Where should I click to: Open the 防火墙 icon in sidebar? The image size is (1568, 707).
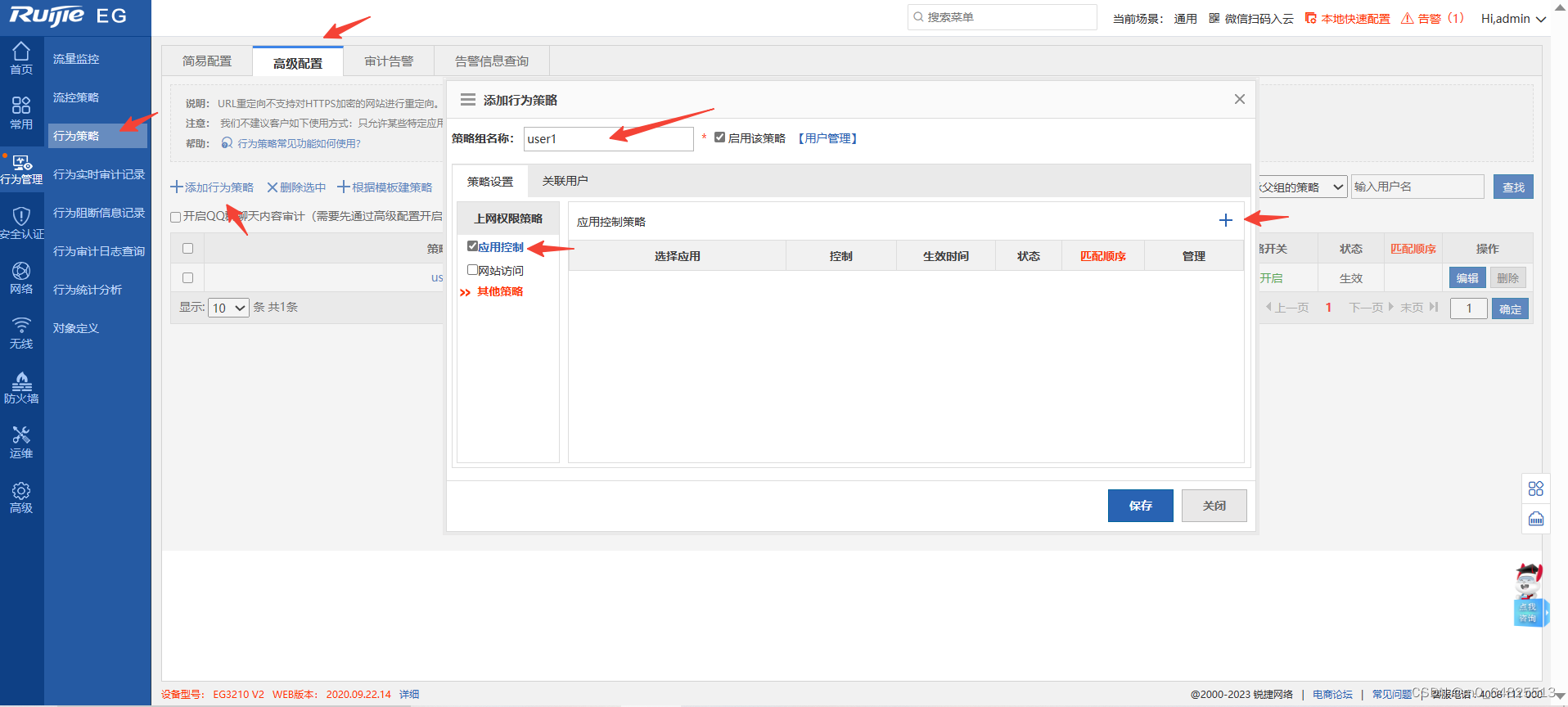coord(21,387)
